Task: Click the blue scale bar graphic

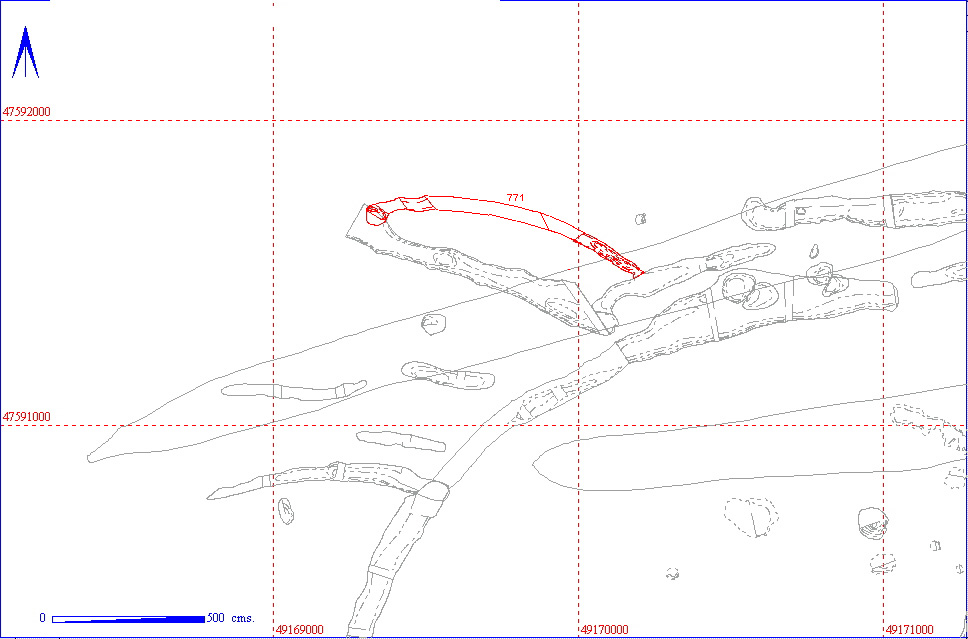Action: [x=128, y=619]
